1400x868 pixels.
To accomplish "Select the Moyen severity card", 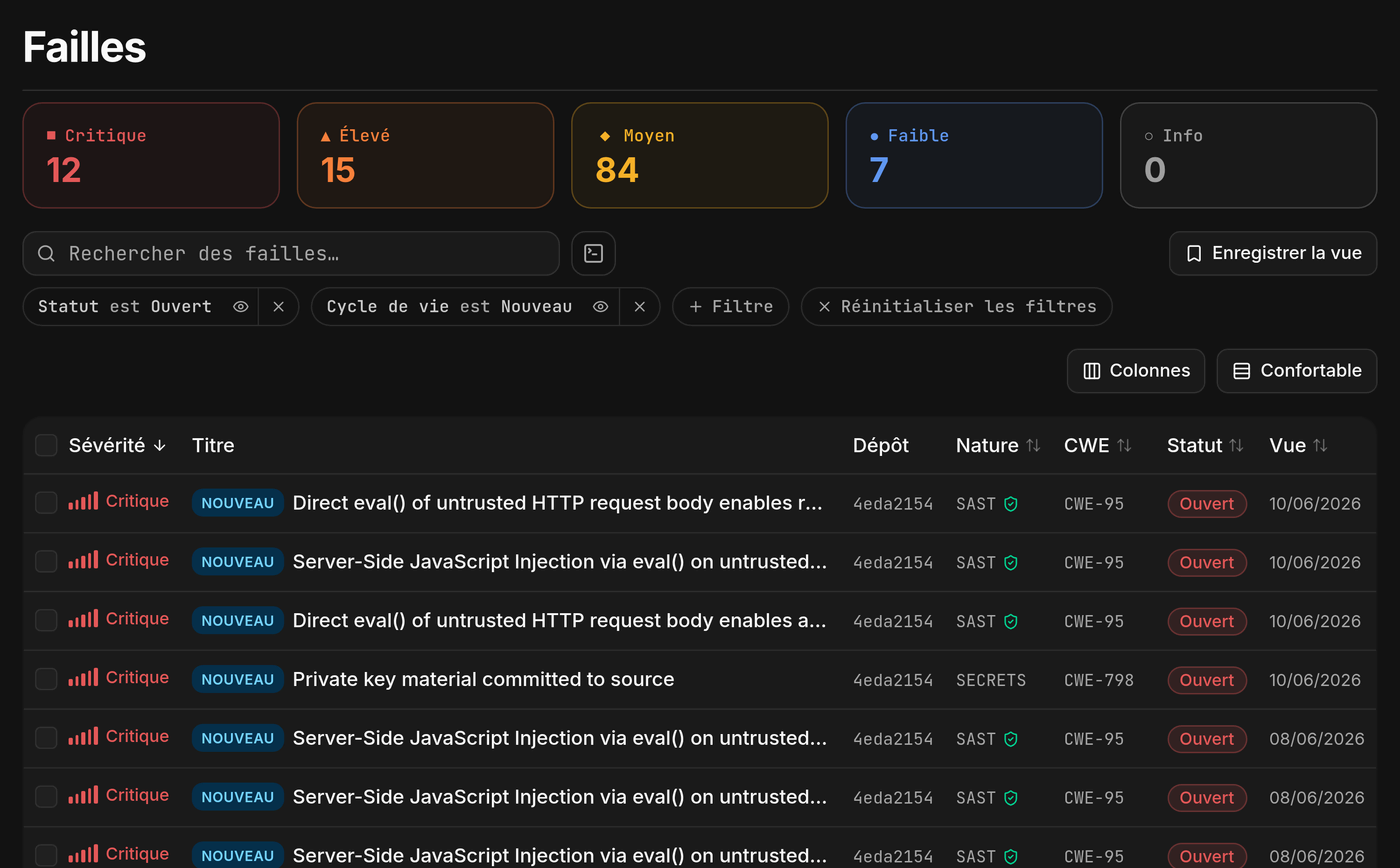I will coord(700,155).
